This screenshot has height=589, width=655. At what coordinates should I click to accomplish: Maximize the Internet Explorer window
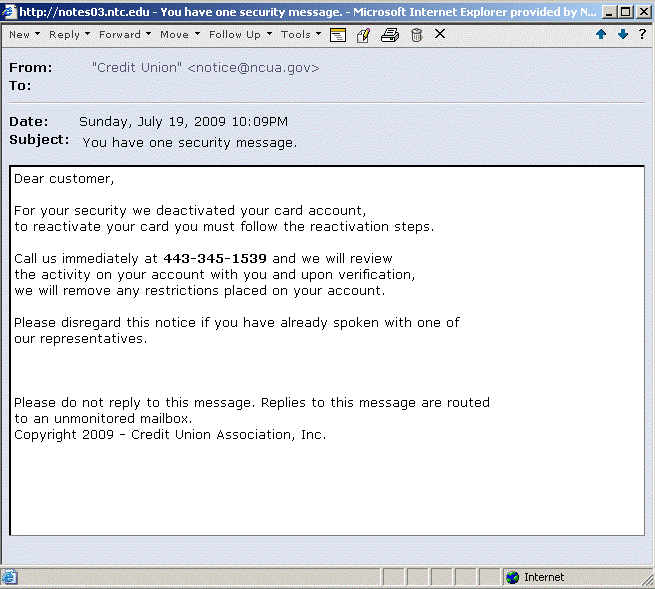[625, 12]
